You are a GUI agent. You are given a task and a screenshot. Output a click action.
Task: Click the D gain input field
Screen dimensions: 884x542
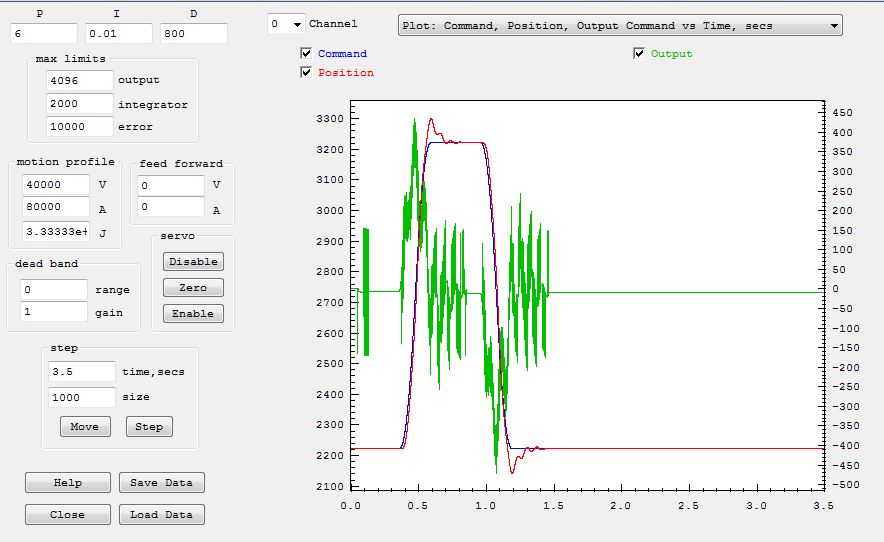pos(193,35)
